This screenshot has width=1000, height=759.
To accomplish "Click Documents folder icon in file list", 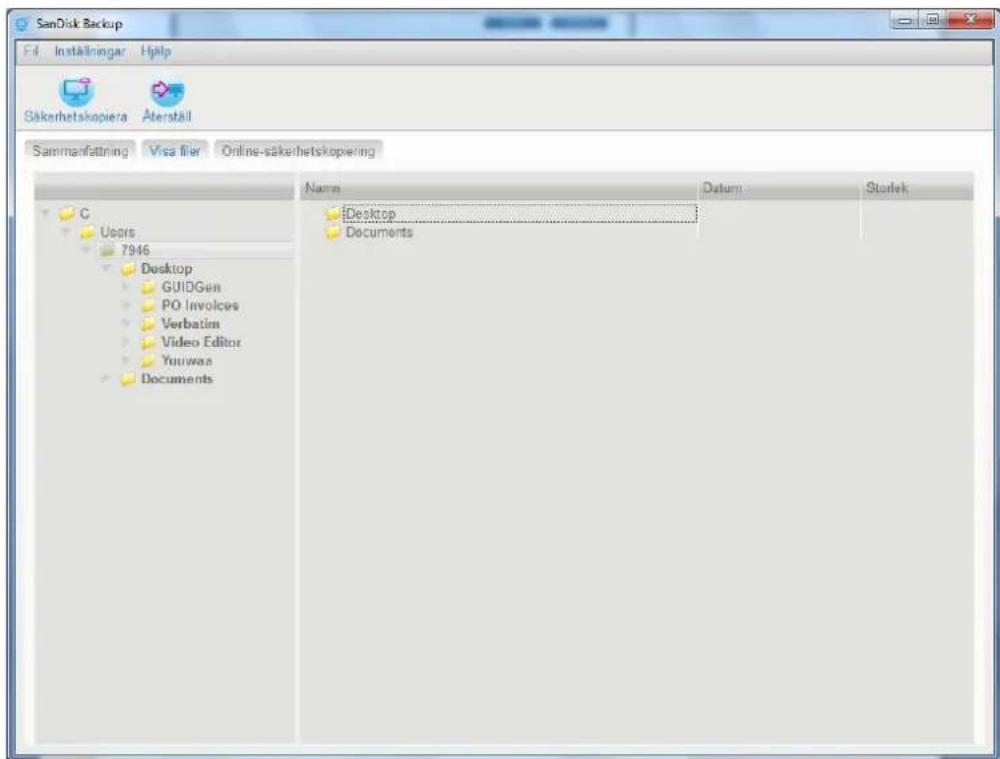I will [332, 232].
